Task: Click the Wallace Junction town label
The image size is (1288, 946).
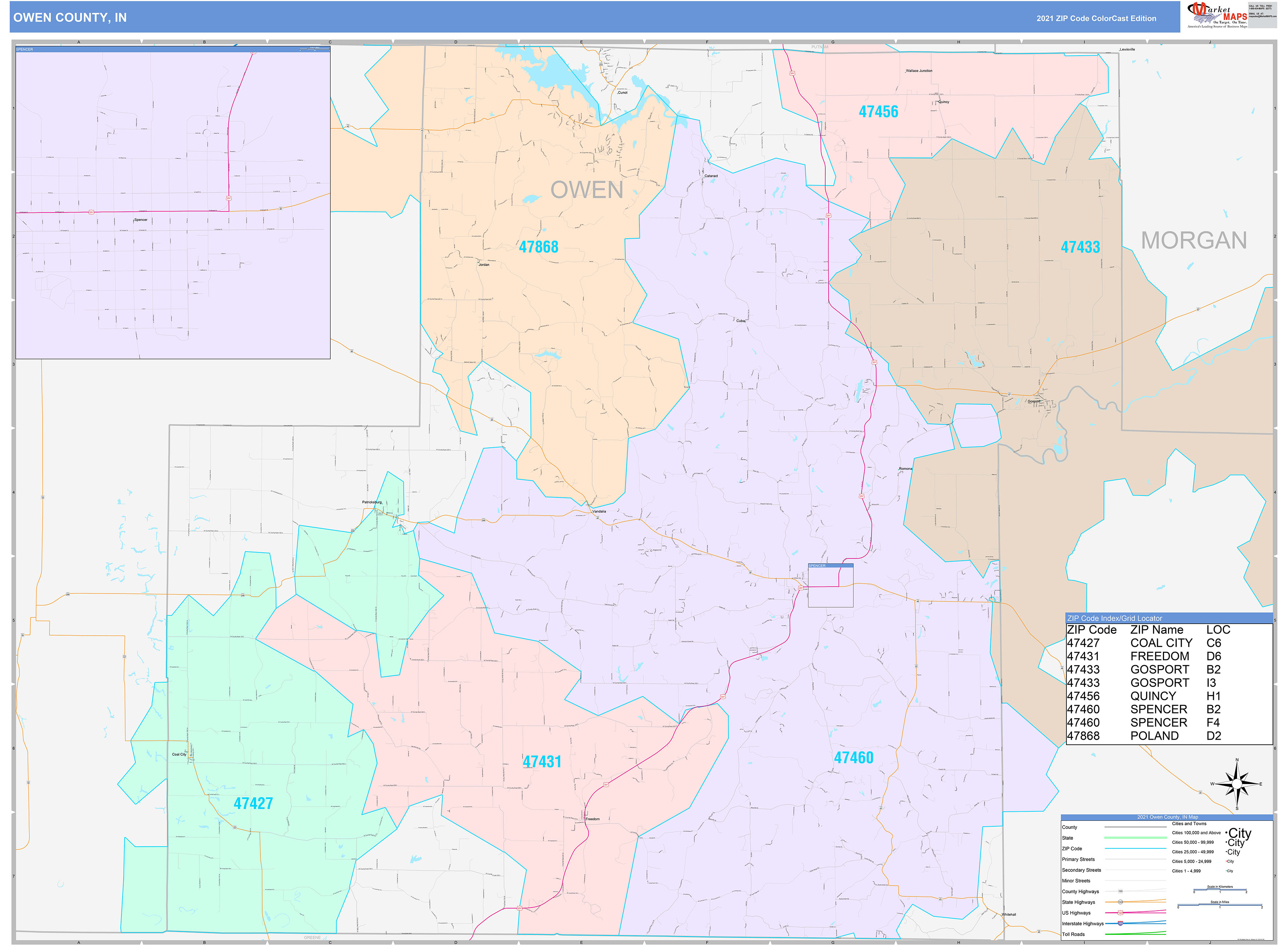Action: tap(919, 71)
